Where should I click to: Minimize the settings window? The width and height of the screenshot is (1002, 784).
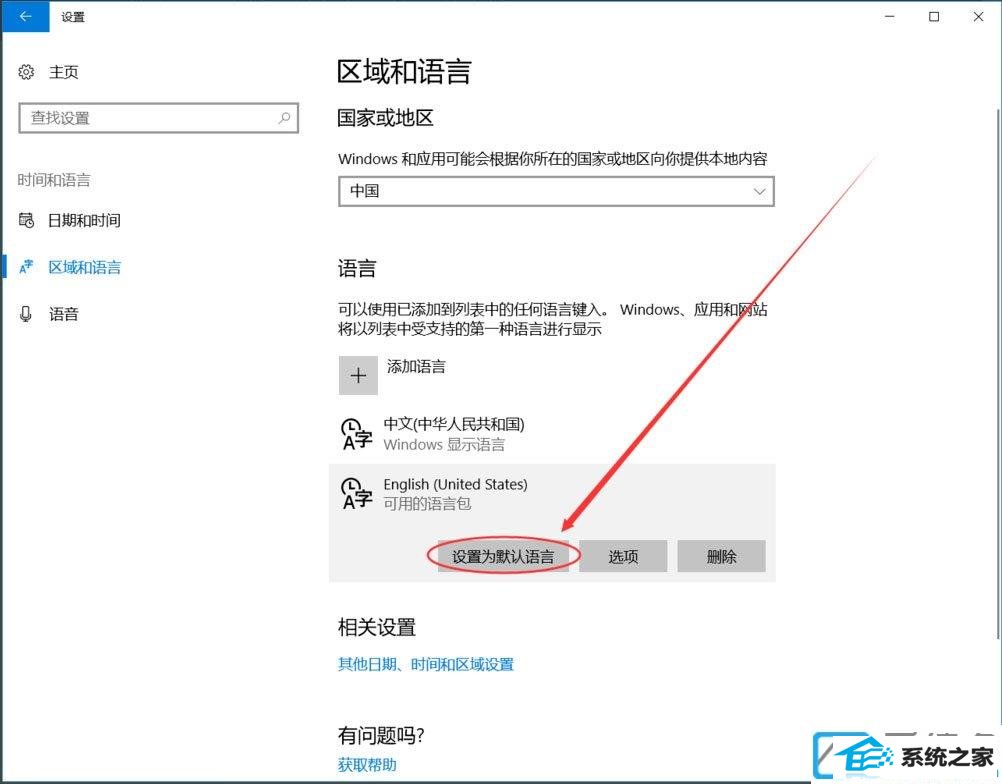point(890,17)
